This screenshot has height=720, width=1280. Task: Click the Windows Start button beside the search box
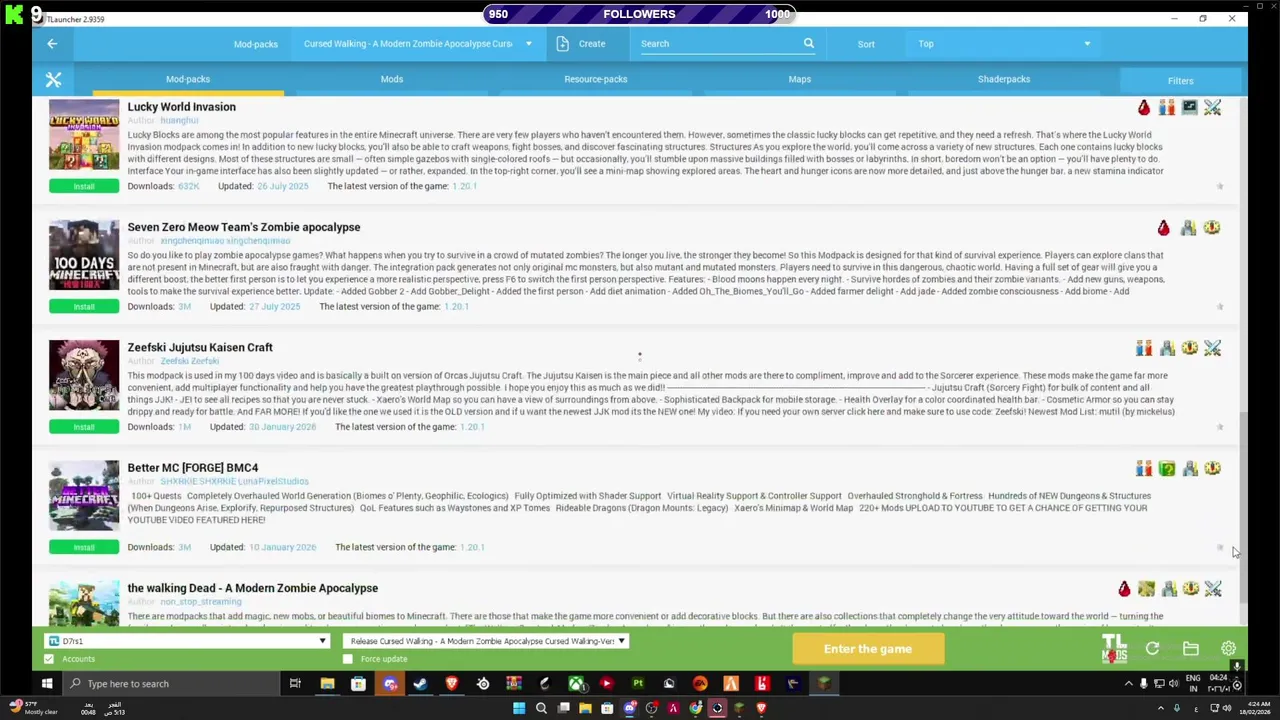click(46, 684)
